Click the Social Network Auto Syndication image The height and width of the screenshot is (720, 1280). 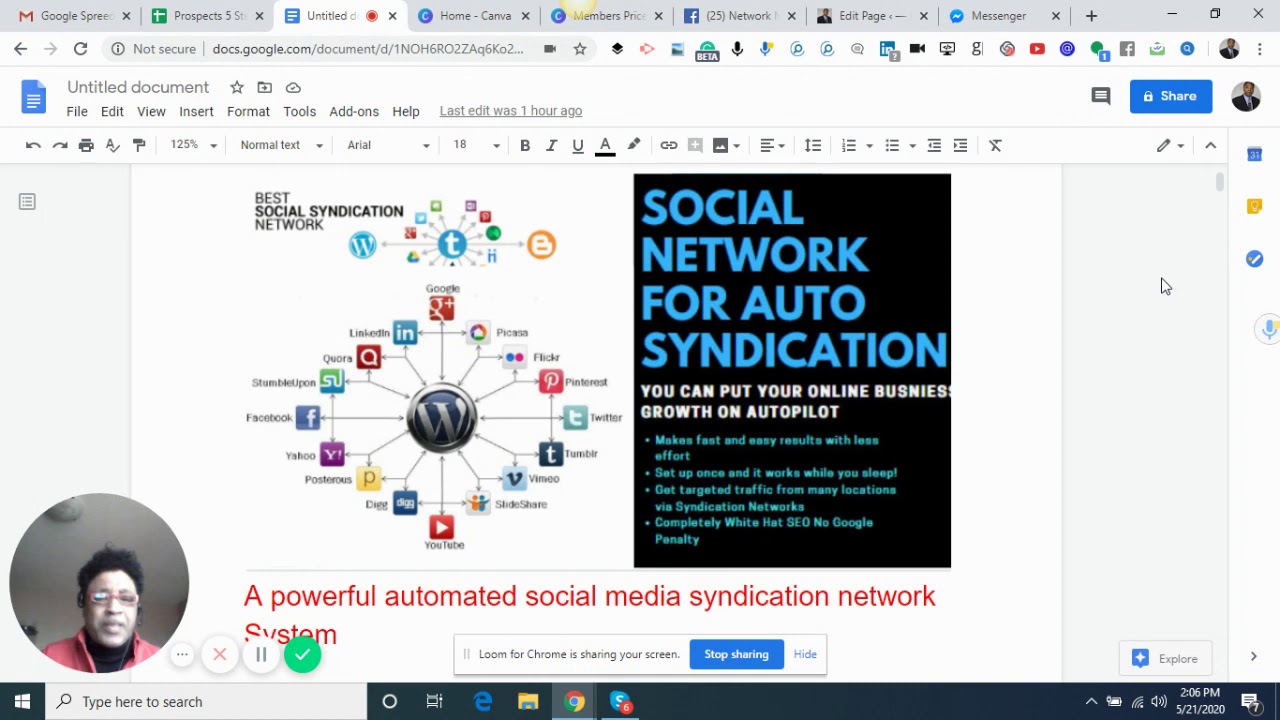click(x=792, y=370)
